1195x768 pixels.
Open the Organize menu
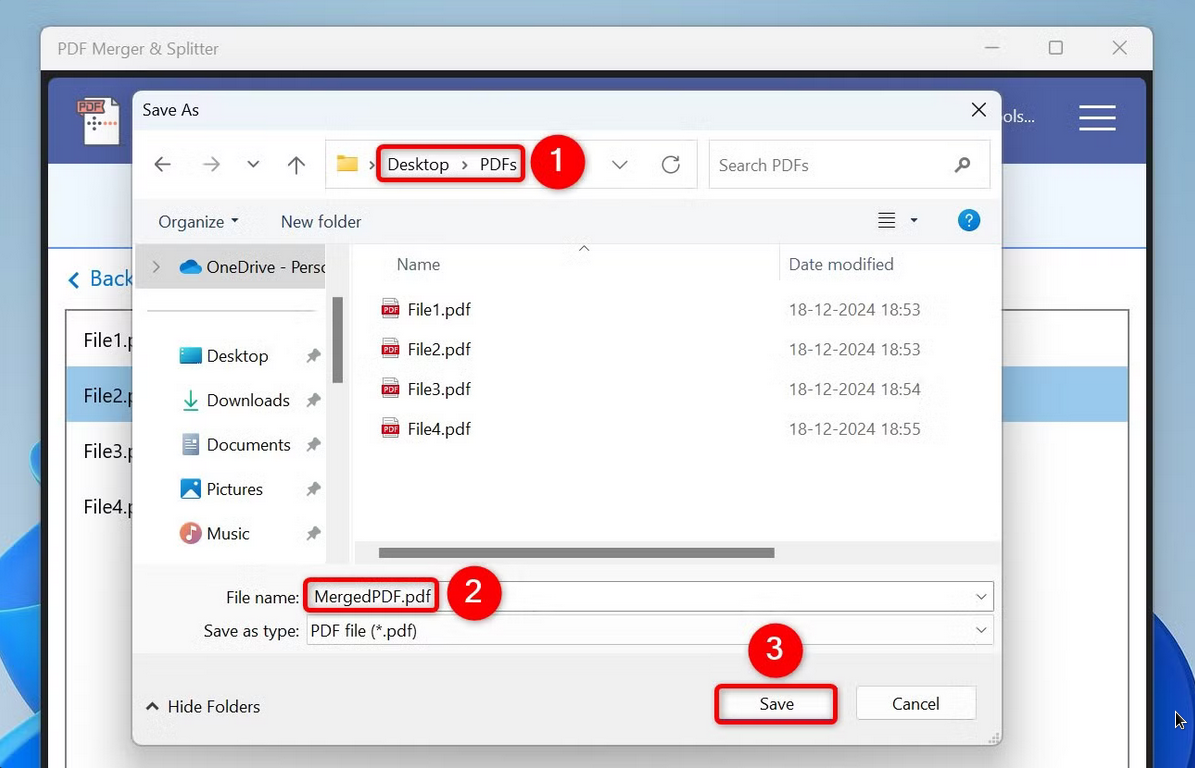(x=198, y=222)
